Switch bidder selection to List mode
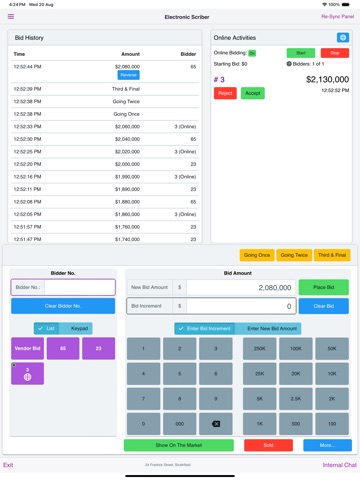The height and width of the screenshot is (480, 360). (47, 328)
